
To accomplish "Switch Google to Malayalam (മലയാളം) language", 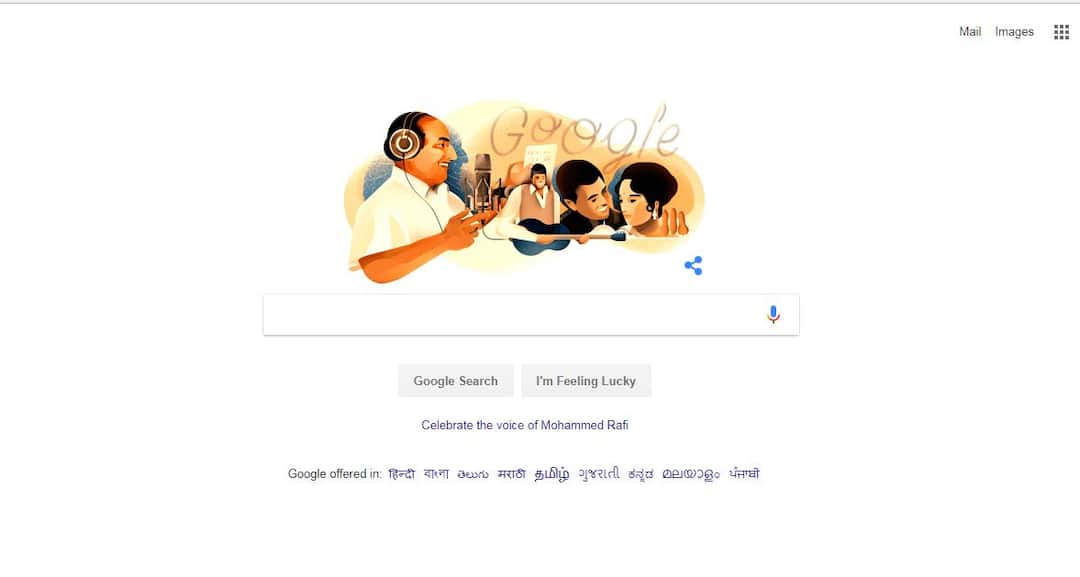I will (691, 474).
